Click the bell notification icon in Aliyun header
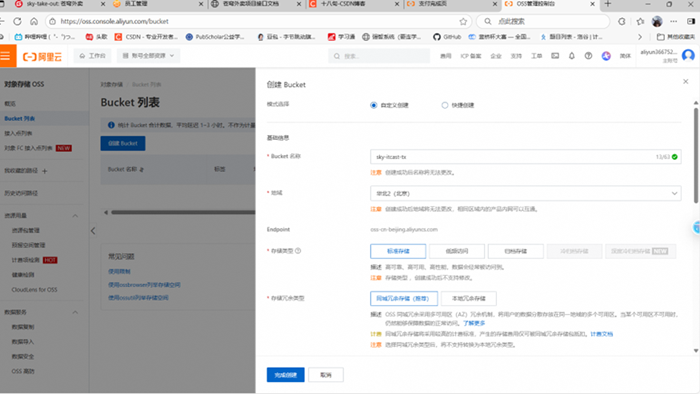 571,56
